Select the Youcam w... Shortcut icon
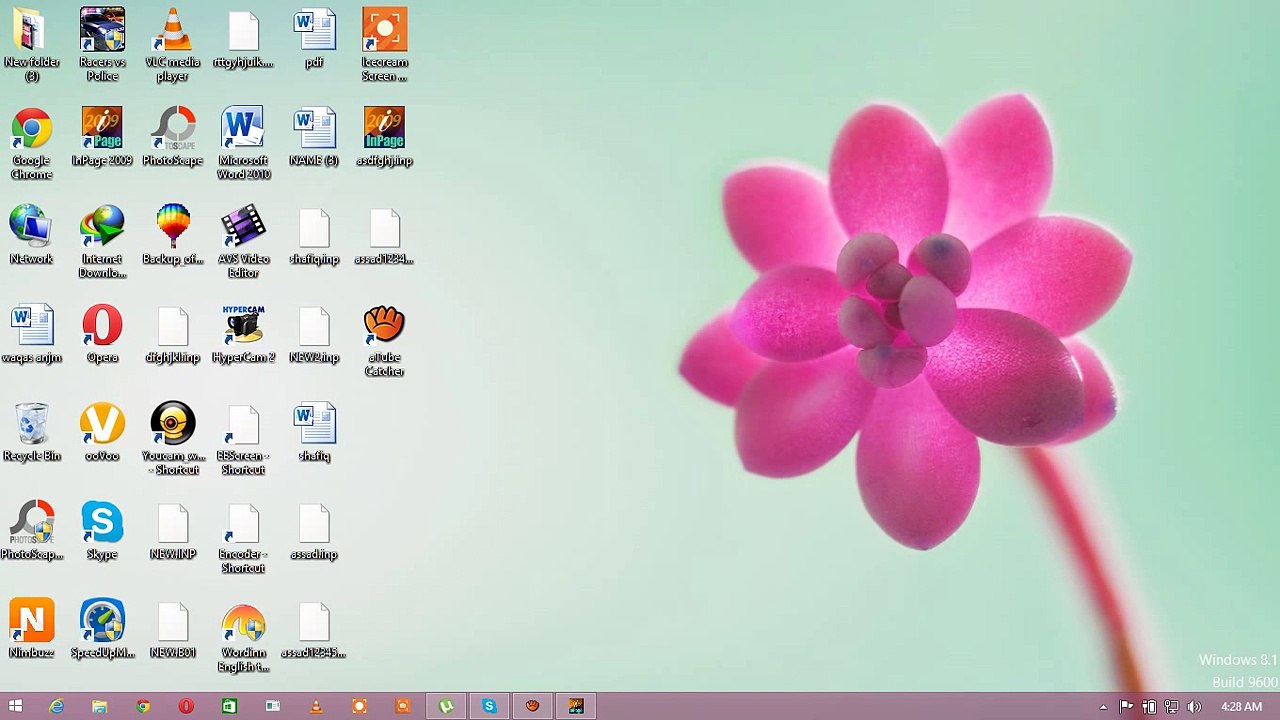 pos(173,439)
